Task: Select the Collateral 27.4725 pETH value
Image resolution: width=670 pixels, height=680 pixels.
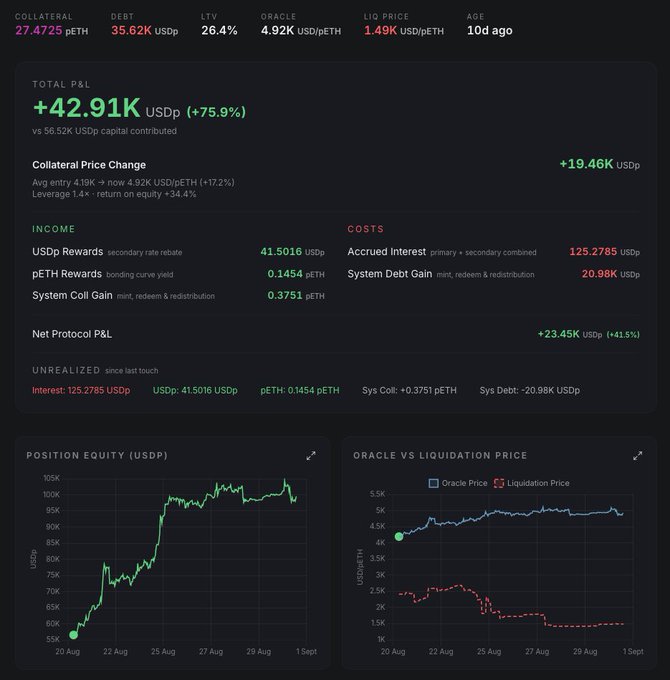Action: pos(52,31)
